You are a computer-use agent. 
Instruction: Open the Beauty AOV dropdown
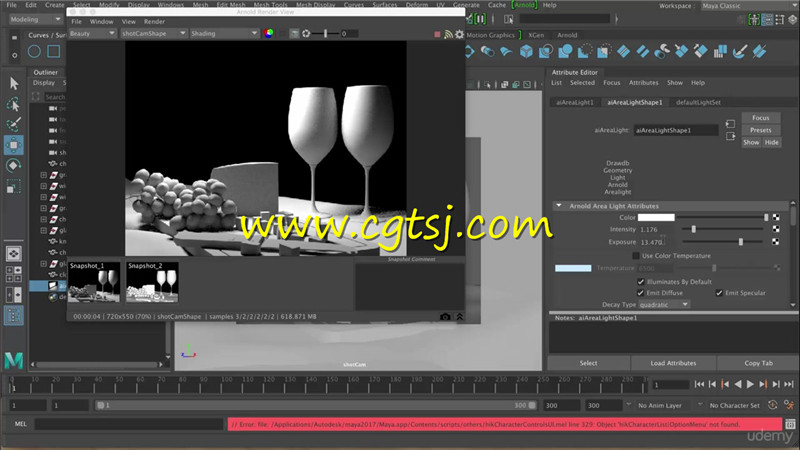(92, 34)
